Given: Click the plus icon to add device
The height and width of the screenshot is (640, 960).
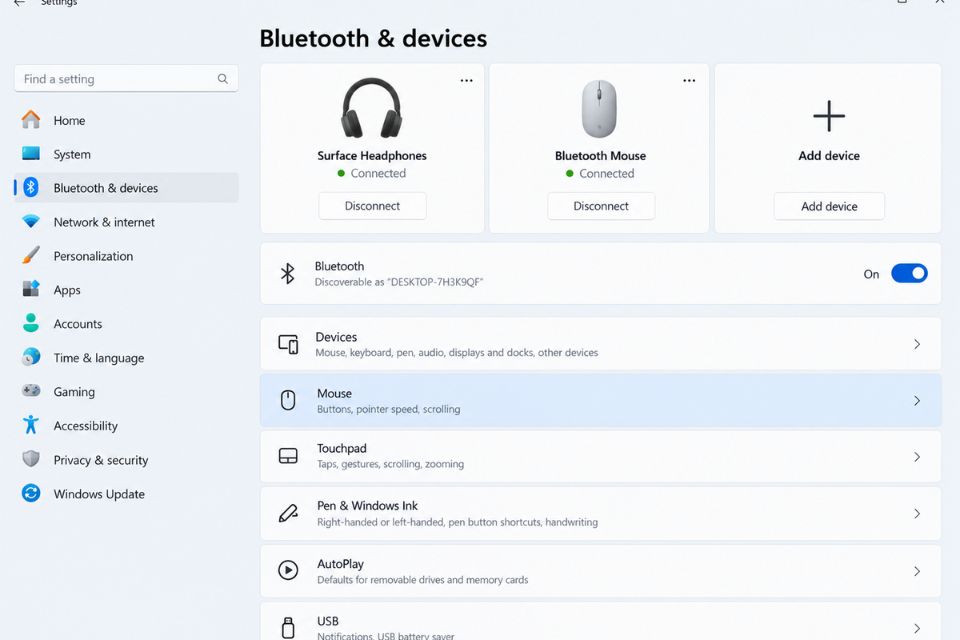Looking at the screenshot, I should click(829, 116).
